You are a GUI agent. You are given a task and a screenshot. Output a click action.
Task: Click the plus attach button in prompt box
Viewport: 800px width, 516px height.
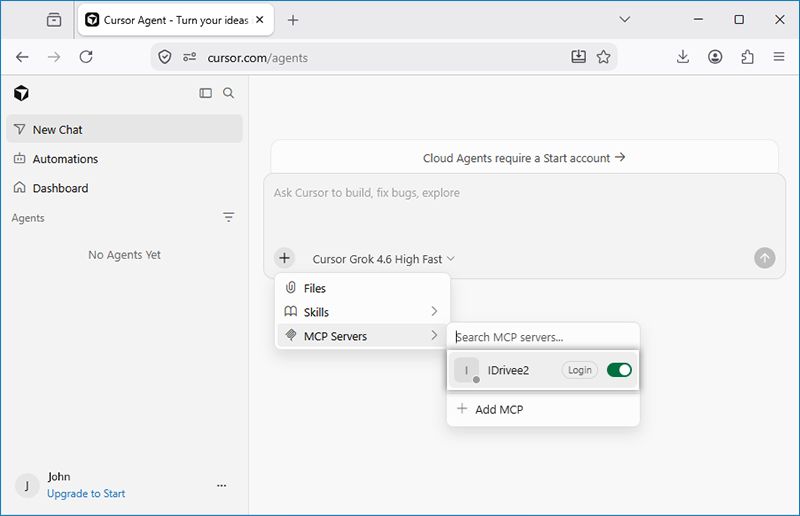tap(285, 258)
